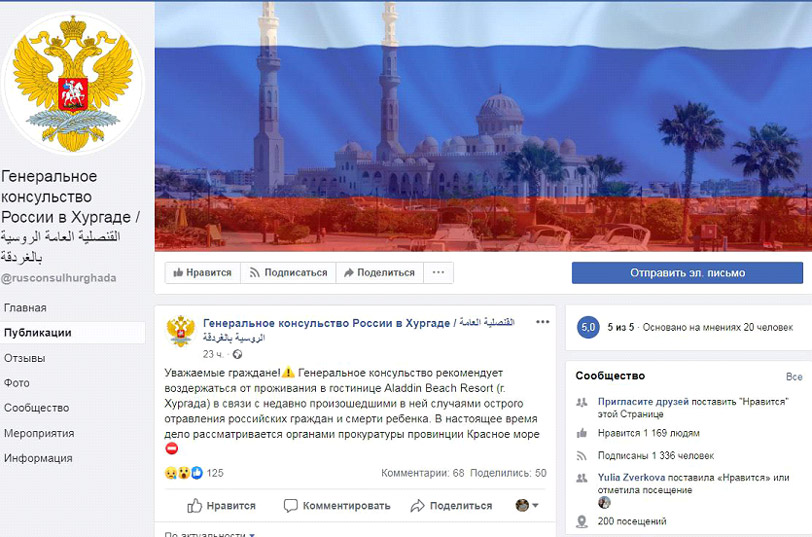Click the reaction emojis beside 125
Screen dimensions: 812x537
(183, 473)
